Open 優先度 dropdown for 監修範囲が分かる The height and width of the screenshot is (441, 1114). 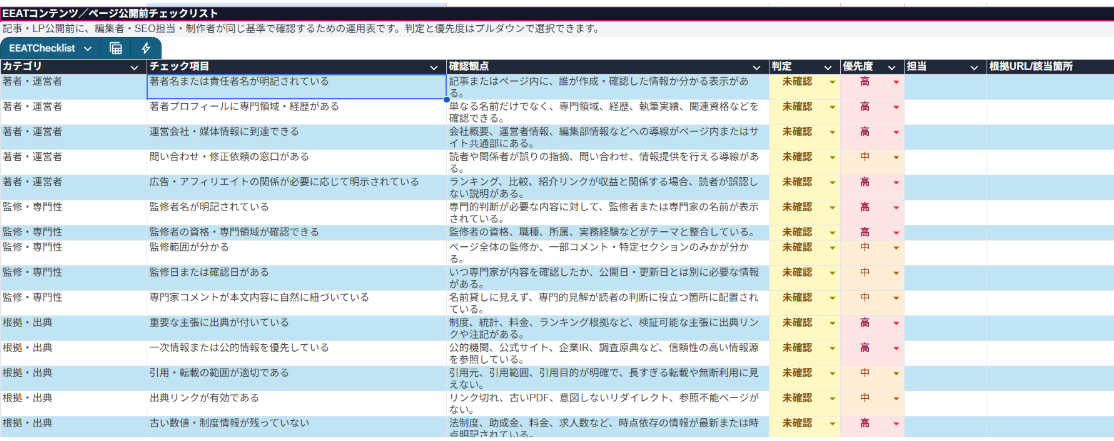[x=896, y=247]
